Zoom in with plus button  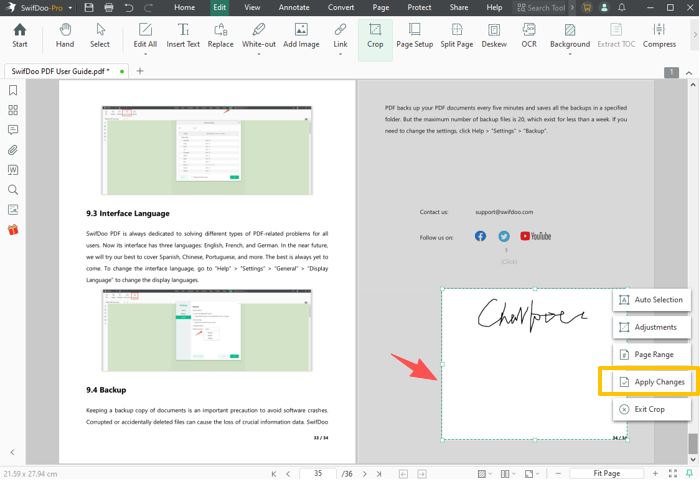pos(655,473)
